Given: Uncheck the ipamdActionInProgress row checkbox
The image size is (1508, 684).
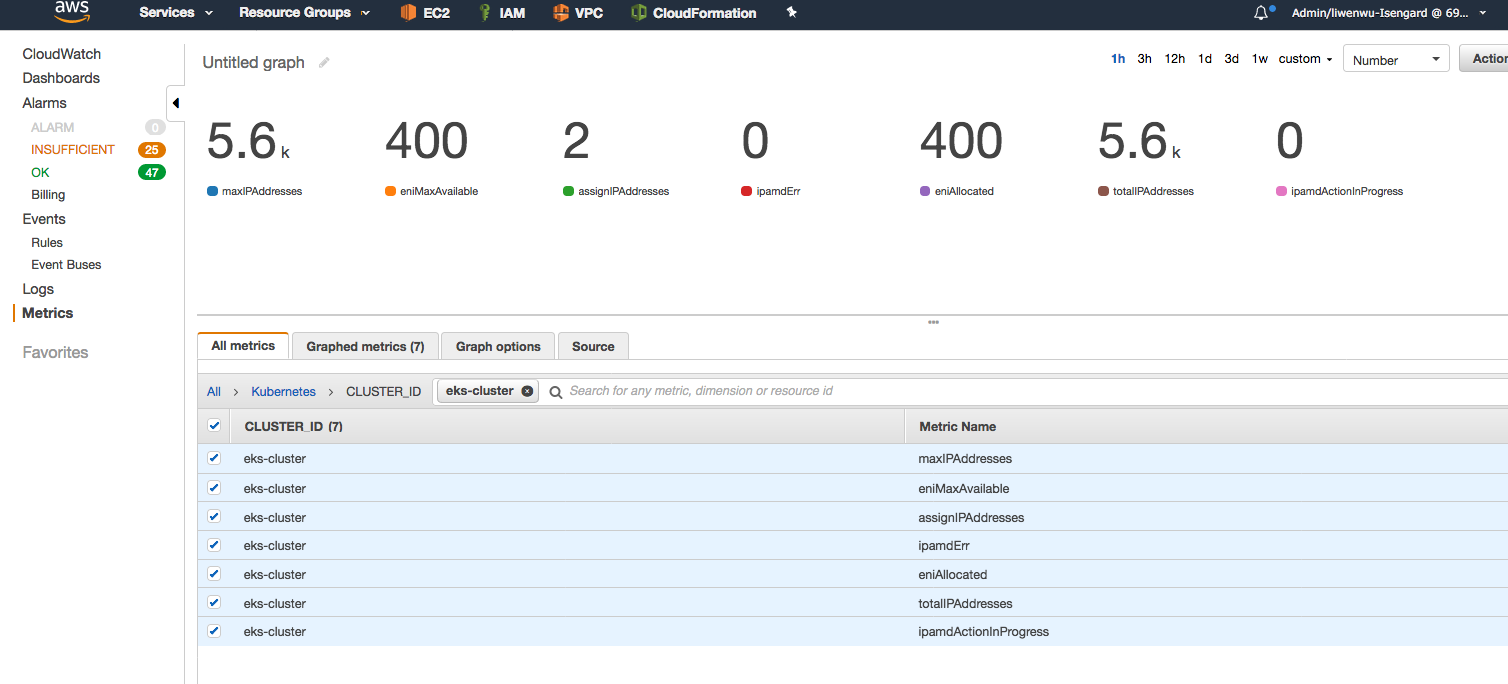Looking at the screenshot, I should [x=214, y=631].
